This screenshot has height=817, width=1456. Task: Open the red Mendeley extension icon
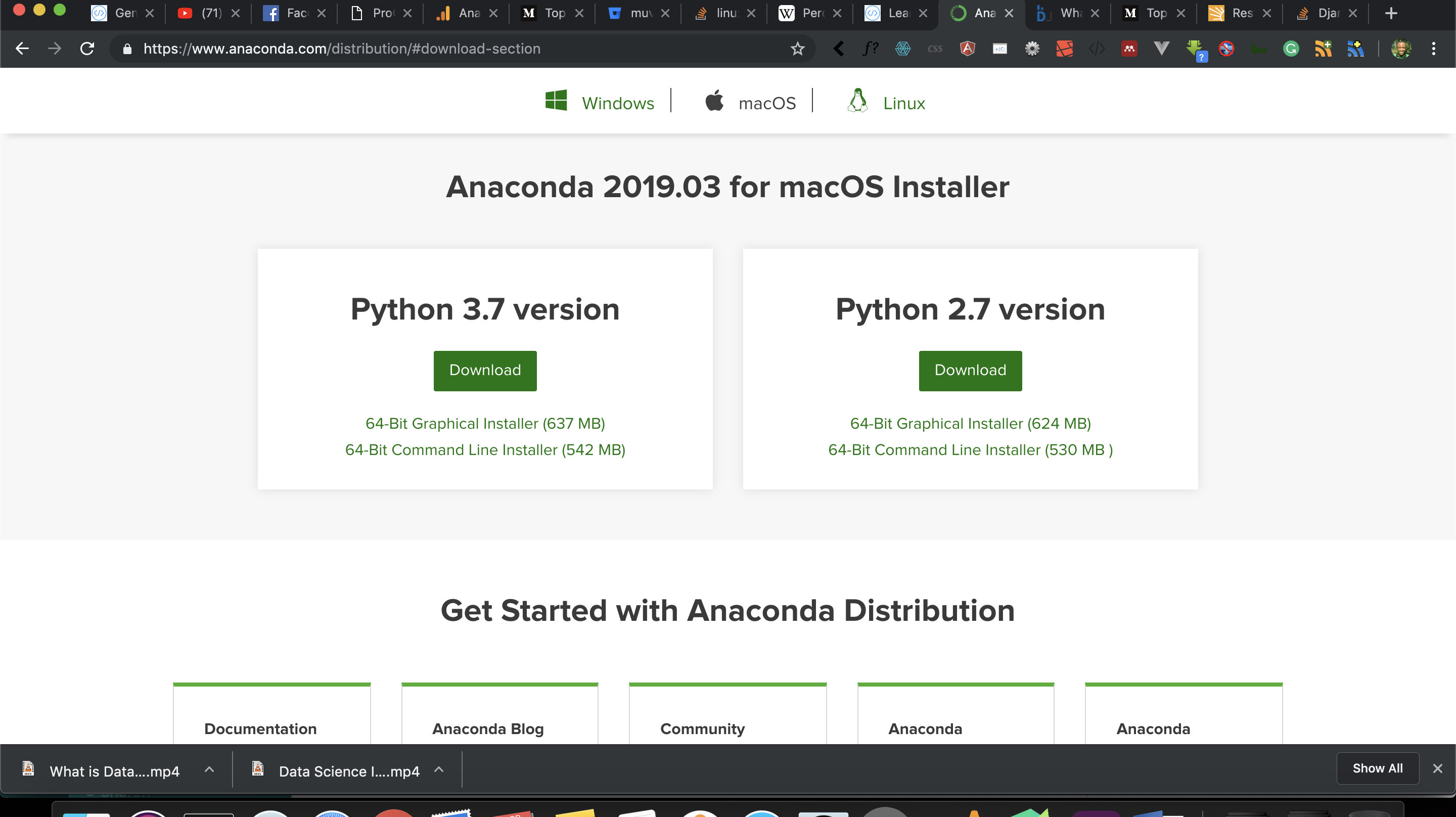(x=1129, y=49)
